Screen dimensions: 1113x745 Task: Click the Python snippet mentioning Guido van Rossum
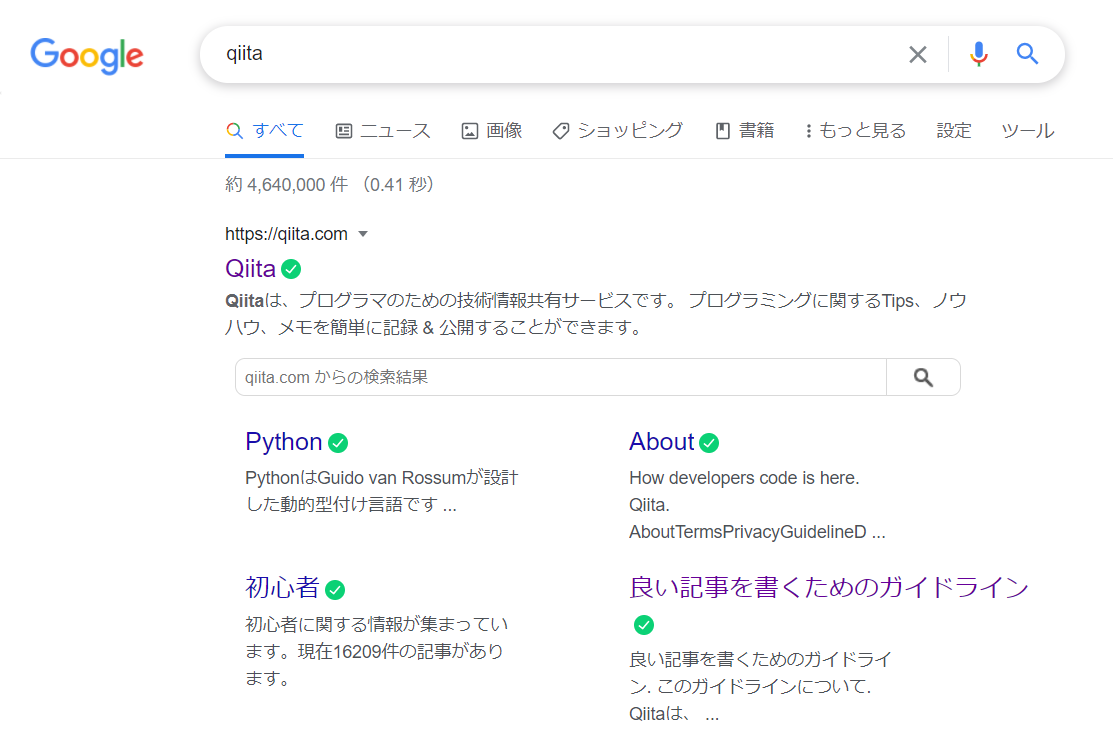coord(382,491)
